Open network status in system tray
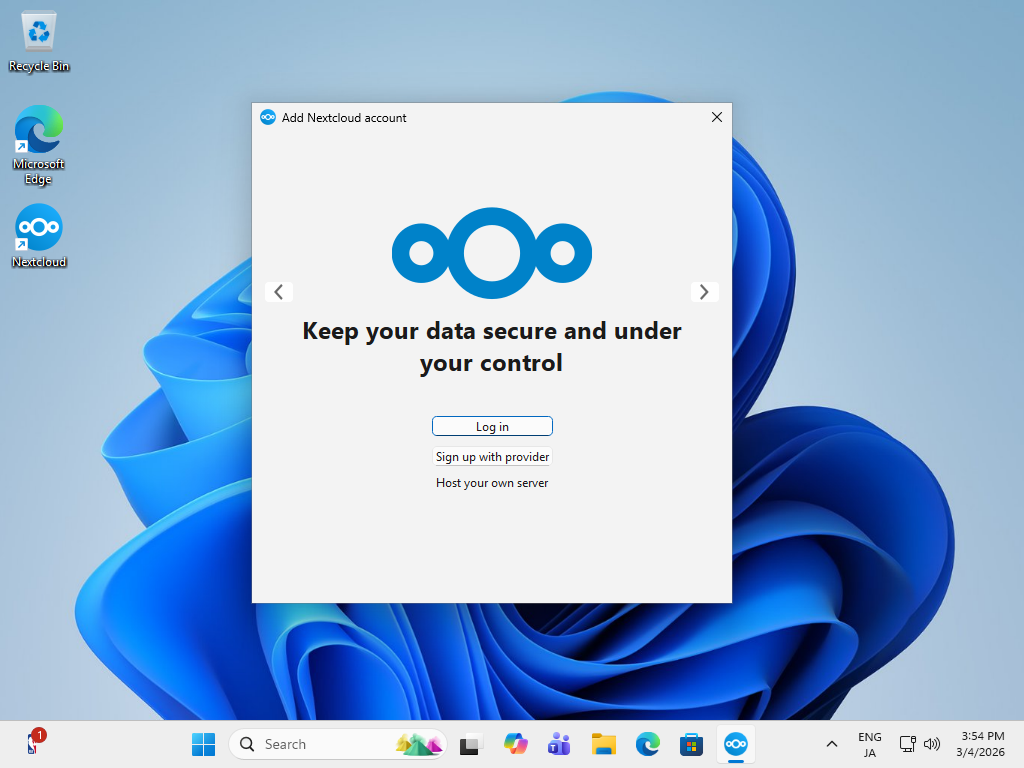The width and height of the screenshot is (1024, 768). point(907,744)
